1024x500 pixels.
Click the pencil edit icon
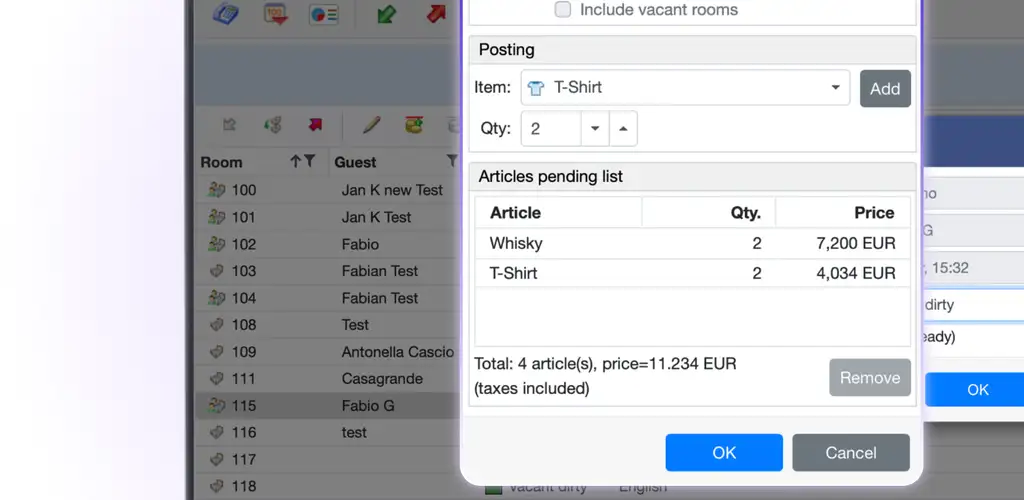click(372, 125)
